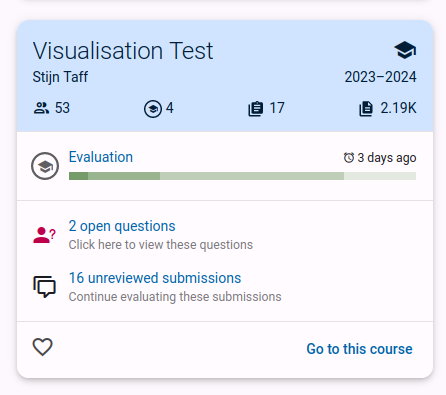Click the large Evaluation series circle icon
Image resolution: width=446 pixels, height=395 pixels.
(x=45, y=166)
